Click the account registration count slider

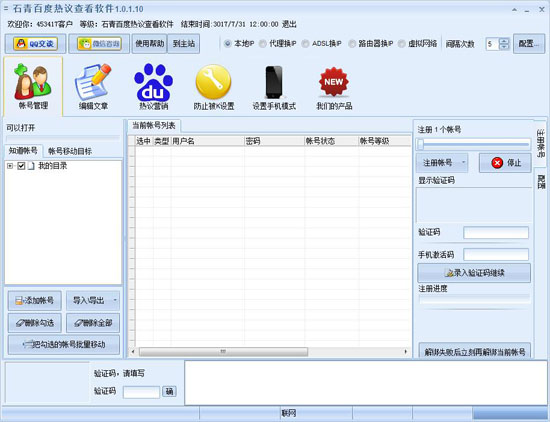pos(474,144)
